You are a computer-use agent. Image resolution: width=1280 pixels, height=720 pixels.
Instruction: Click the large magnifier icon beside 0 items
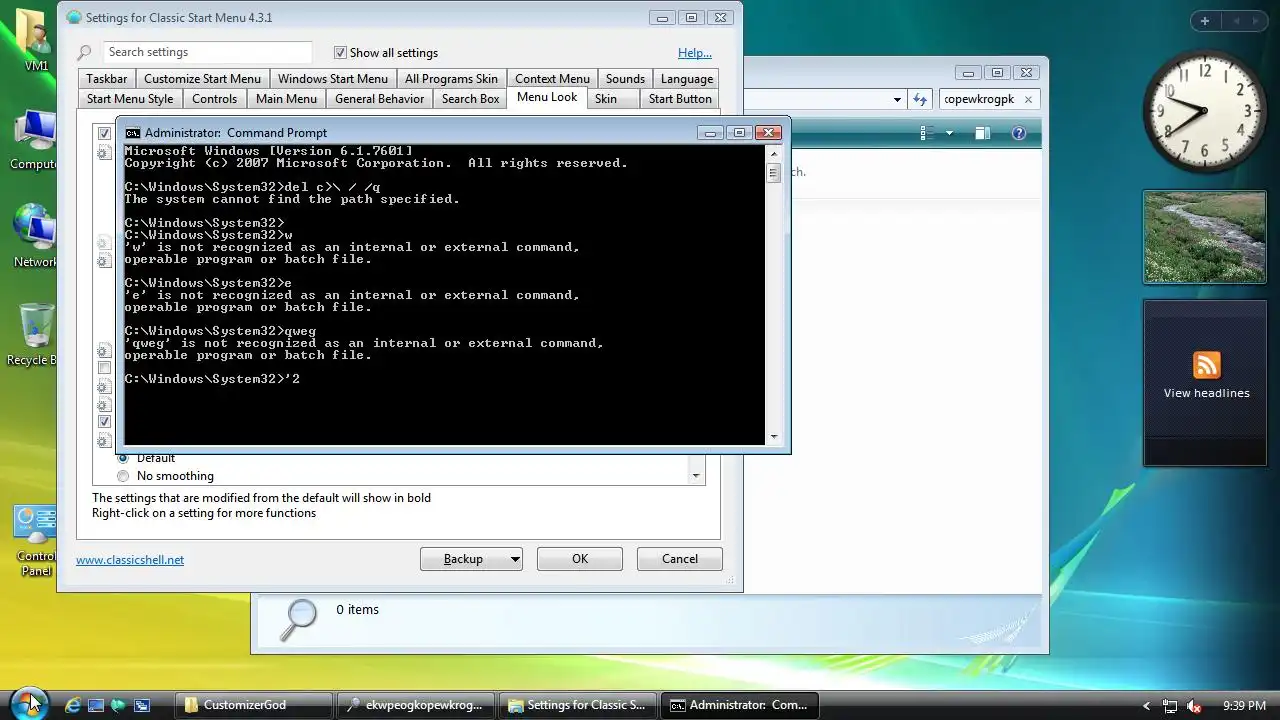[298, 619]
